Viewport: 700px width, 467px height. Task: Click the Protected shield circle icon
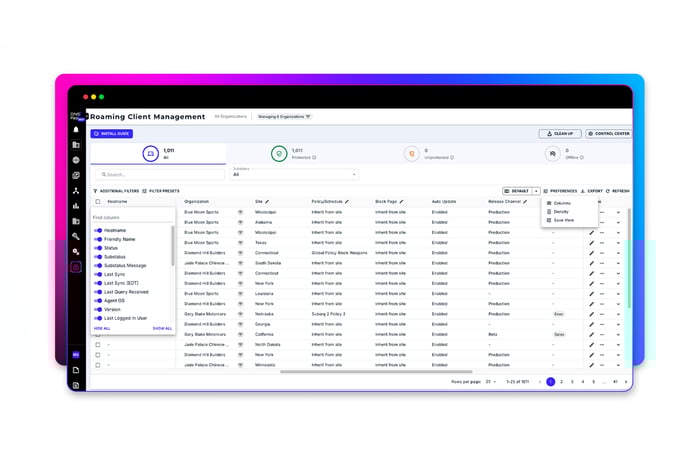pos(279,154)
